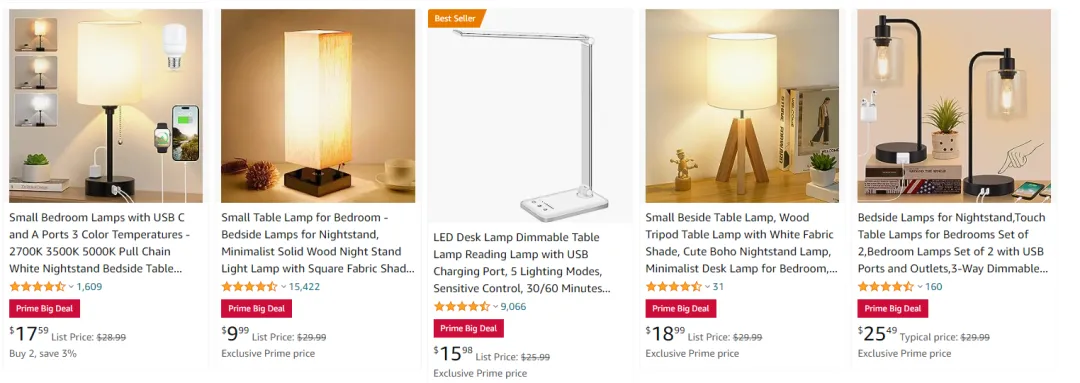Image resolution: width=1080 pixels, height=383 pixels.
Task: Open the 15,422 reviews link
Action: (x=304, y=287)
